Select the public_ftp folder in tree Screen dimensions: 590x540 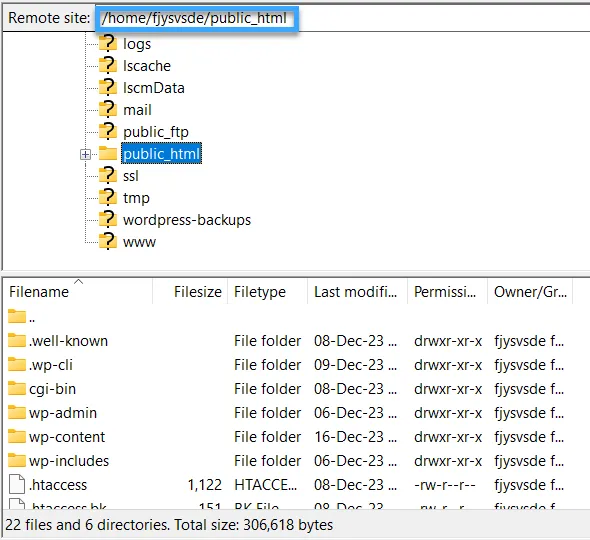click(156, 132)
